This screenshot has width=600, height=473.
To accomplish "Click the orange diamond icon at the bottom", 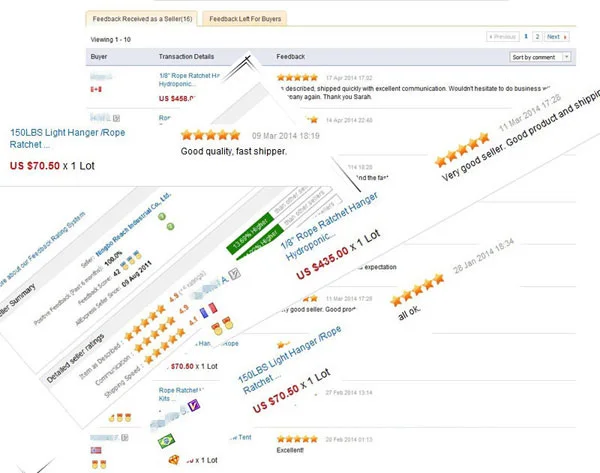I will [x=174, y=460].
